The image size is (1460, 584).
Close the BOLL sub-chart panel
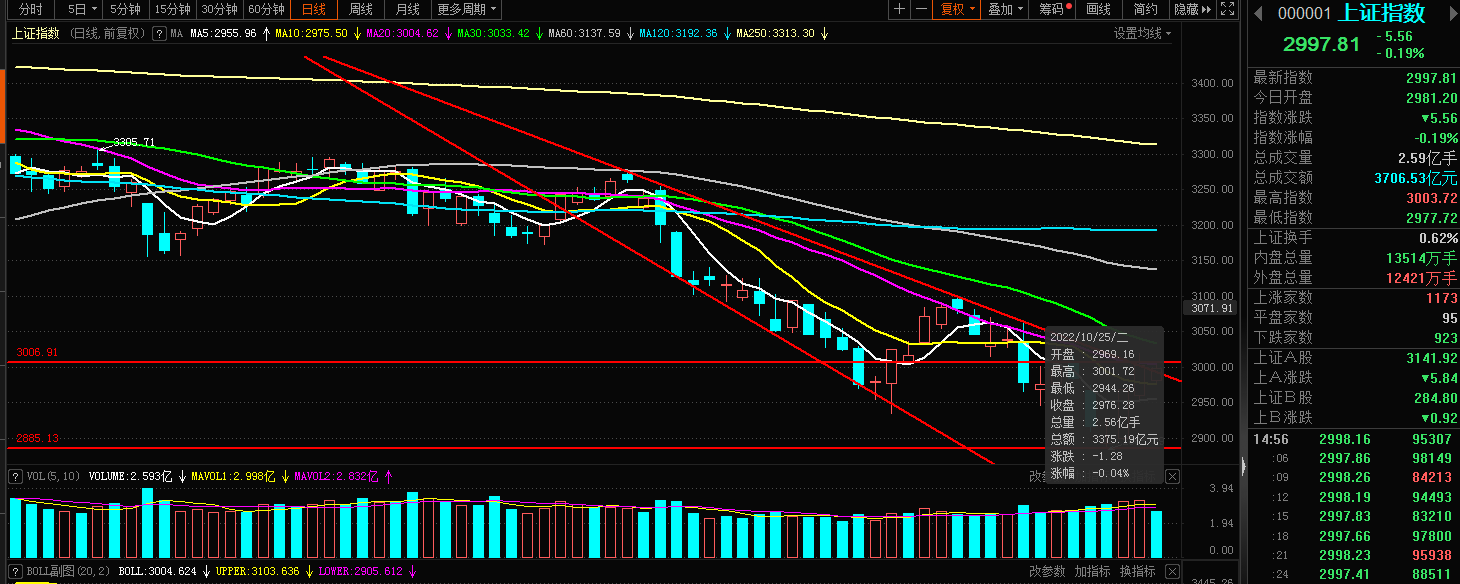click(1173, 571)
